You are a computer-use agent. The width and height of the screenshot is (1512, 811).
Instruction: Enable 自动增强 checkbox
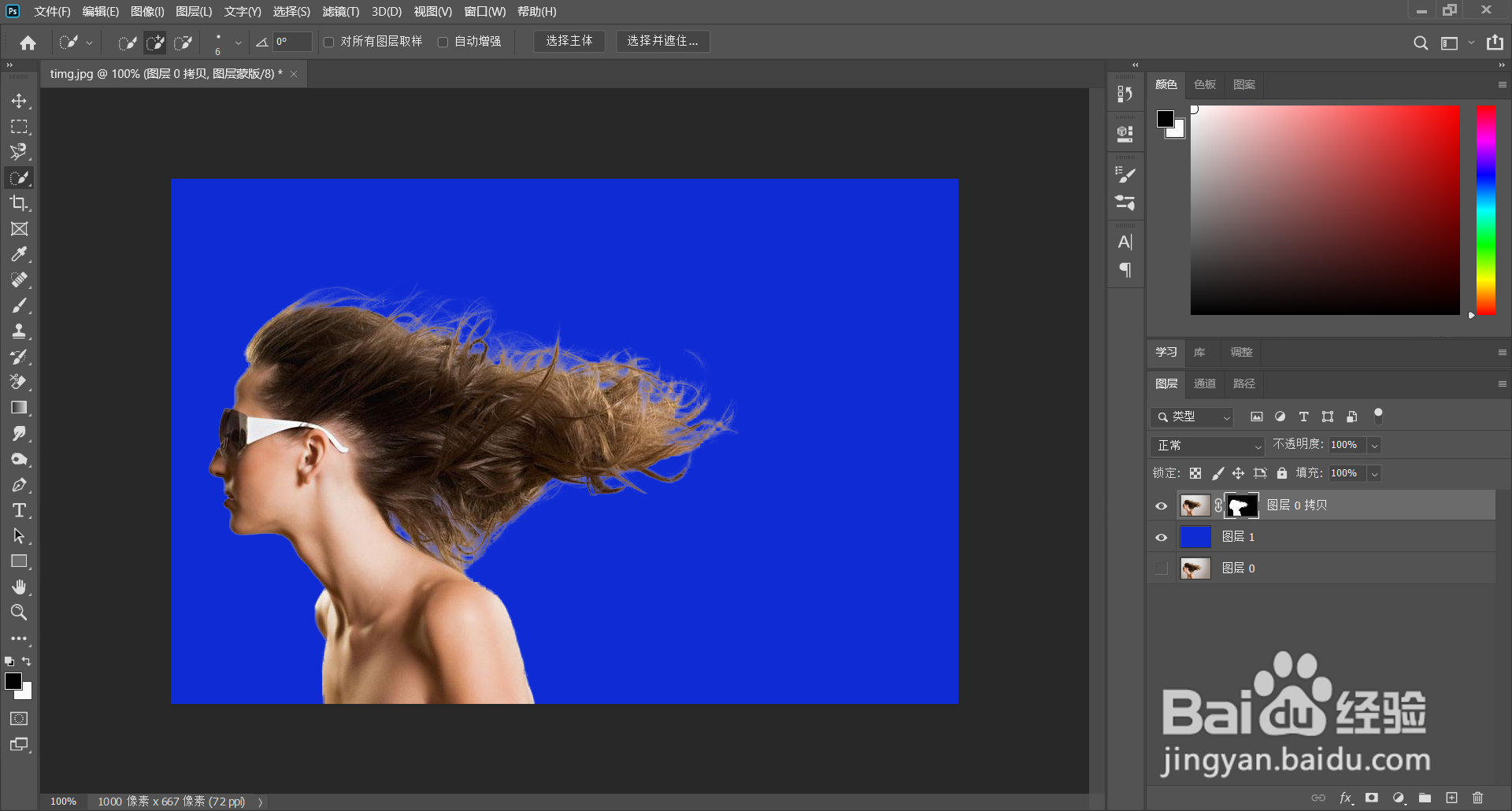point(443,42)
